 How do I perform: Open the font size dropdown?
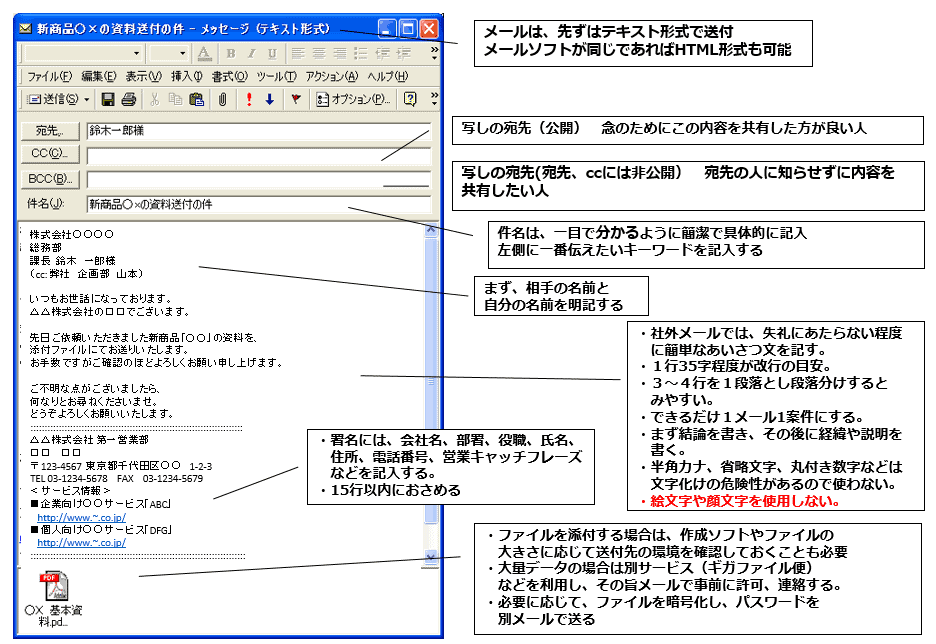182,53
